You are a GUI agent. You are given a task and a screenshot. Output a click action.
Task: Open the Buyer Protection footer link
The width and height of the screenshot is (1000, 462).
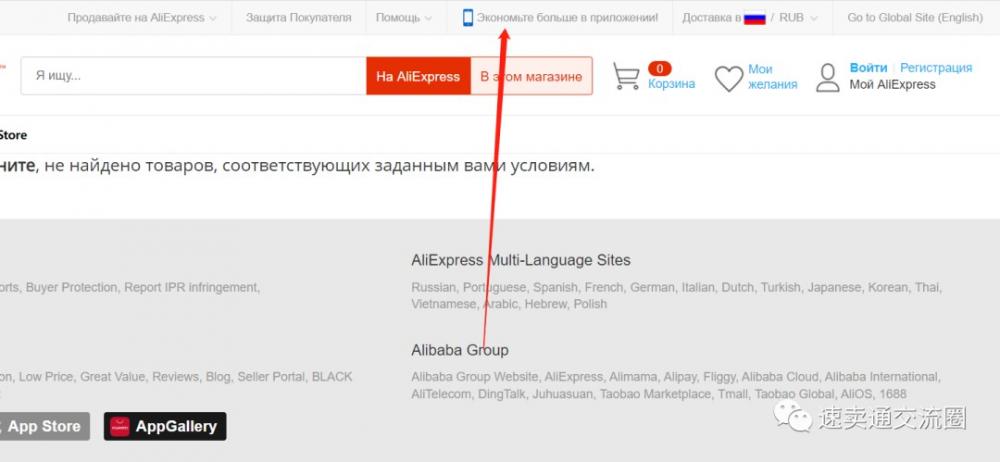71,288
